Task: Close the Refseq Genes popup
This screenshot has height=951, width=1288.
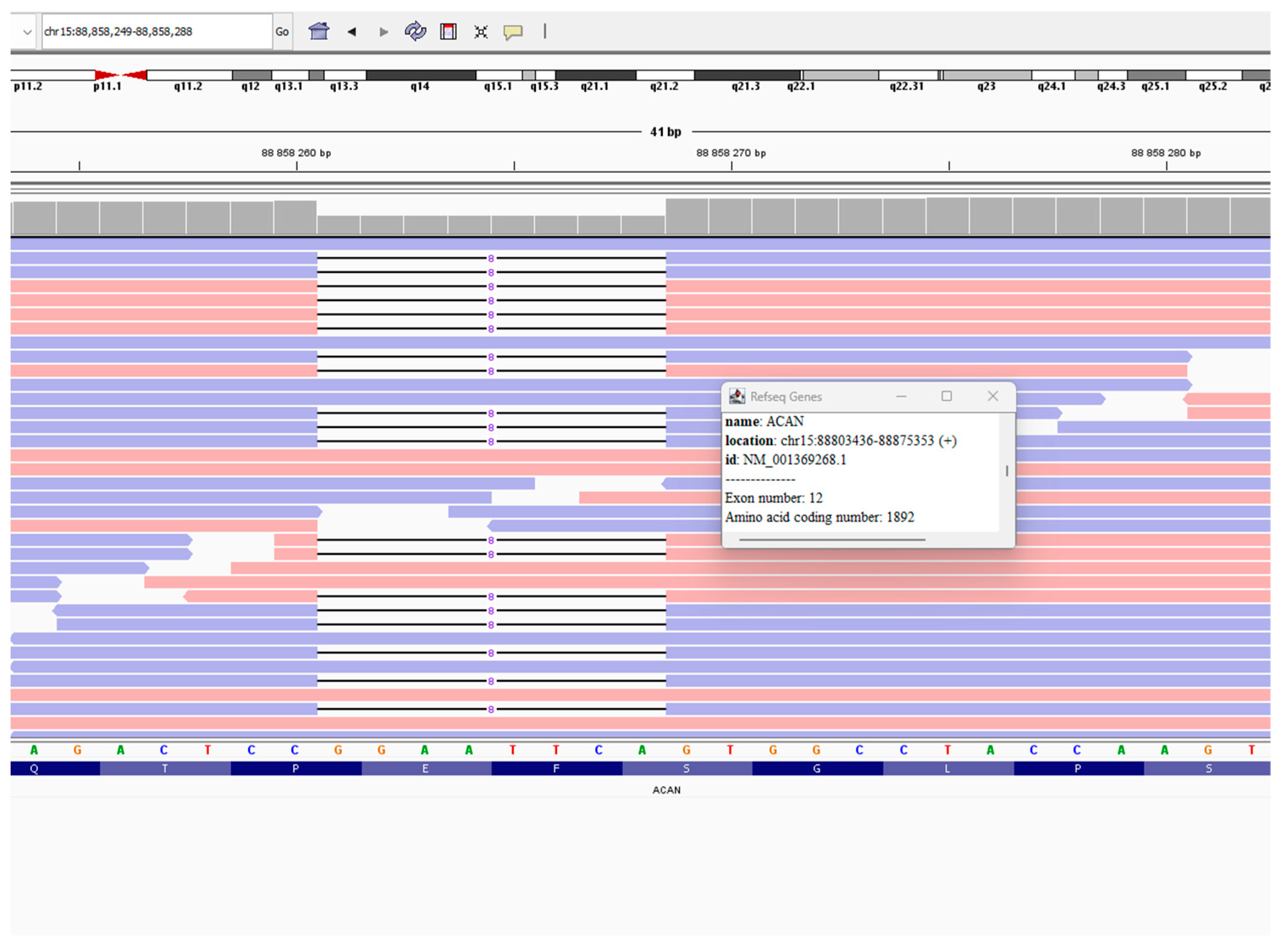Action: click(x=993, y=397)
